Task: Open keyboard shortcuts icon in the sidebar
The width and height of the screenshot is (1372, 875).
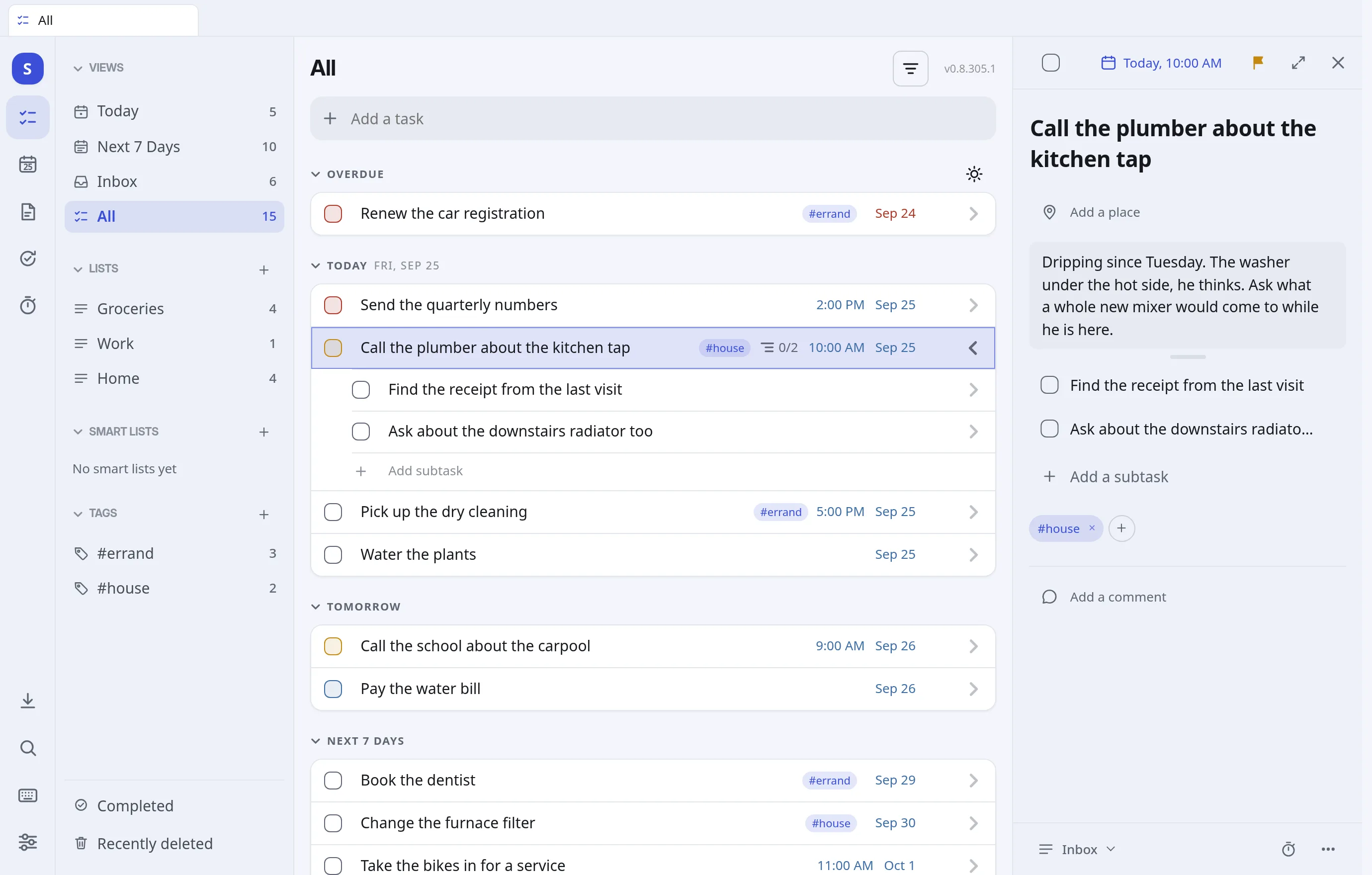Action: (x=27, y=795)
